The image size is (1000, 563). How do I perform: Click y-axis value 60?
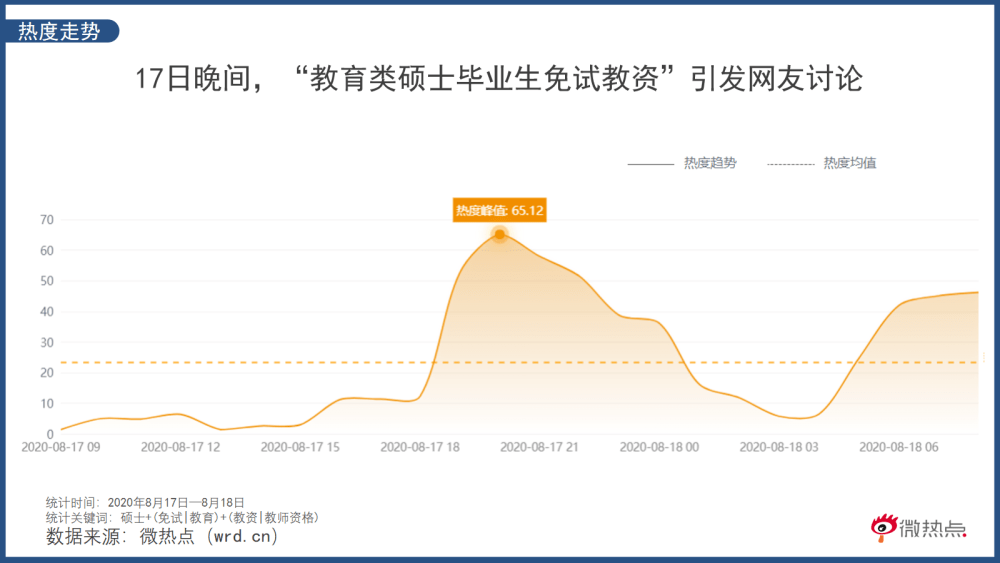47,251
